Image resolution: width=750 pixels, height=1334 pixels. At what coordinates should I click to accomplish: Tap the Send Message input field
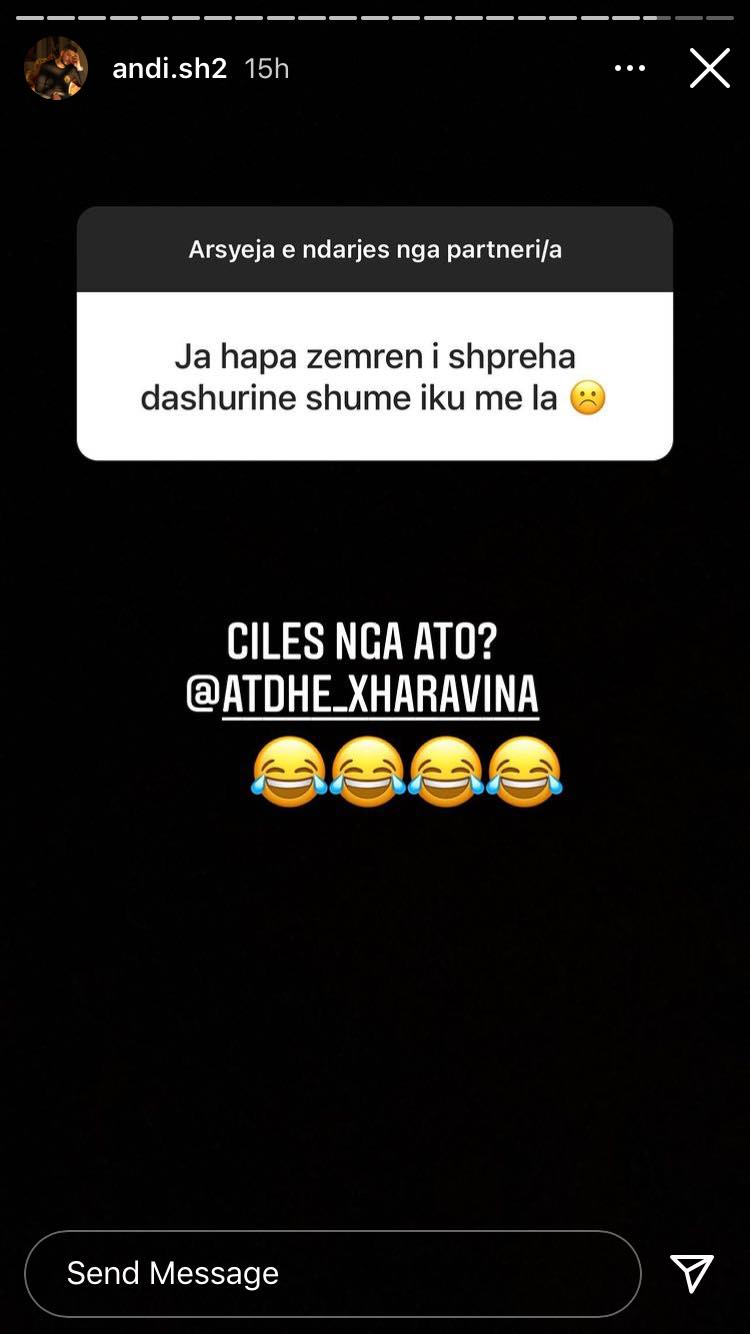pyautogui.click(x=332, y=1273)
